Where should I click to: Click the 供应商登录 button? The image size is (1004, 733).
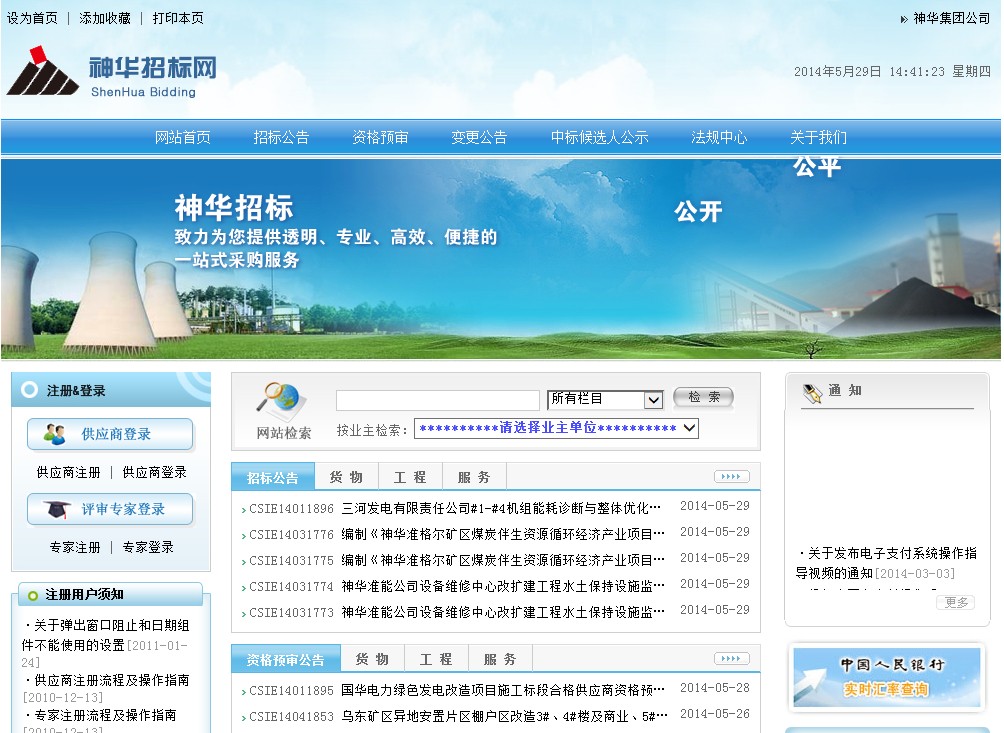tap(110, 434)
